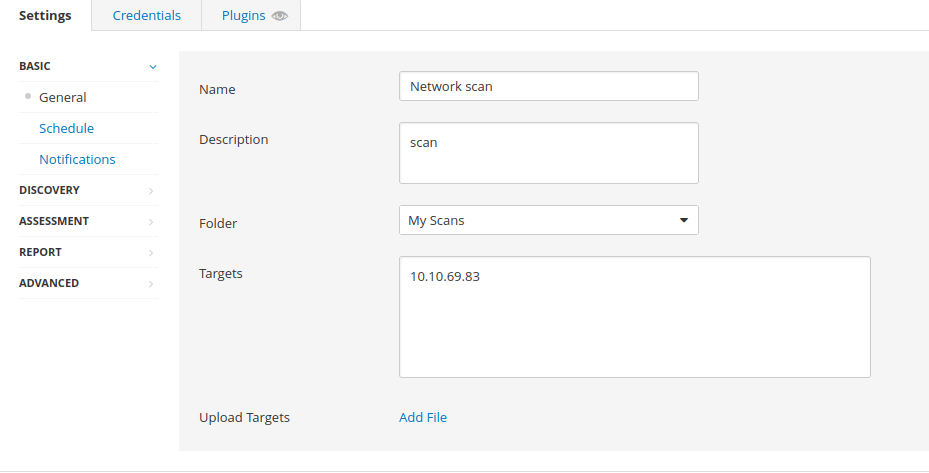Open the Folder dropdown showing My Scans

[x=549, y=220]
